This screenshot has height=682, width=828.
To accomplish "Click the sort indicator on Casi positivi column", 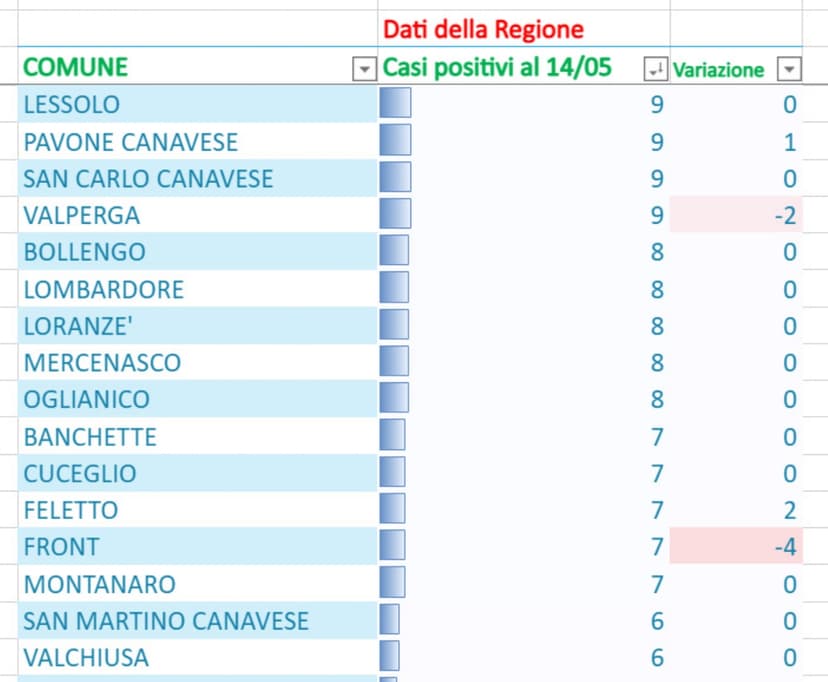I will pyautogui.click(x=655, y=68).
